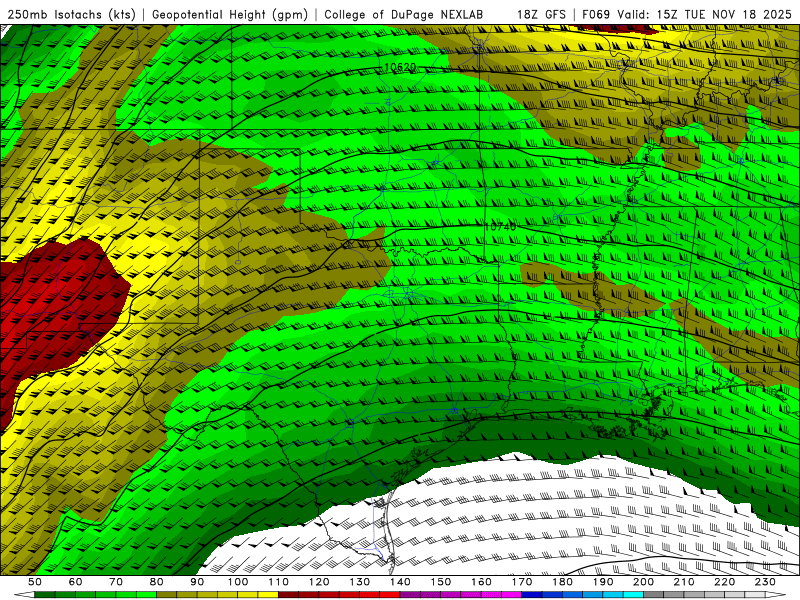Click the 230 value on the legend

tap(765, 582)
